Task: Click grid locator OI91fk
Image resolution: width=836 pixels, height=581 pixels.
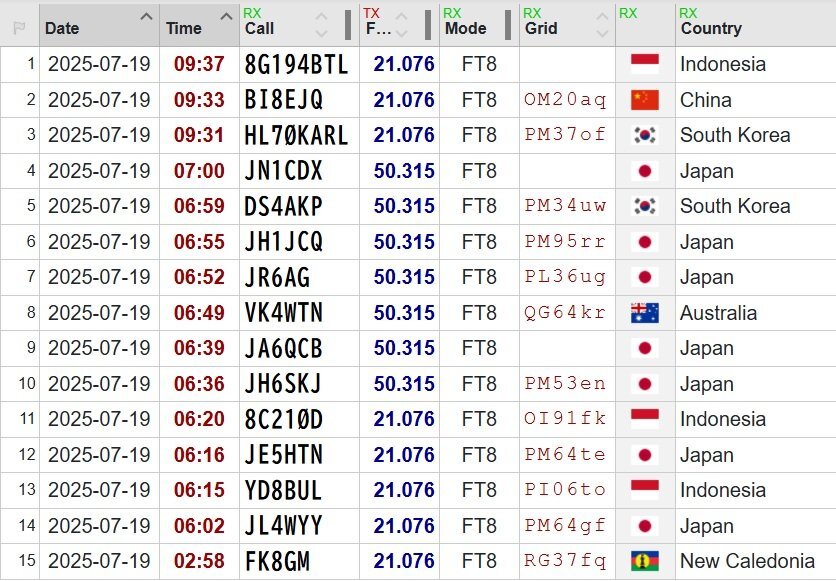Action: pos(565,418)
